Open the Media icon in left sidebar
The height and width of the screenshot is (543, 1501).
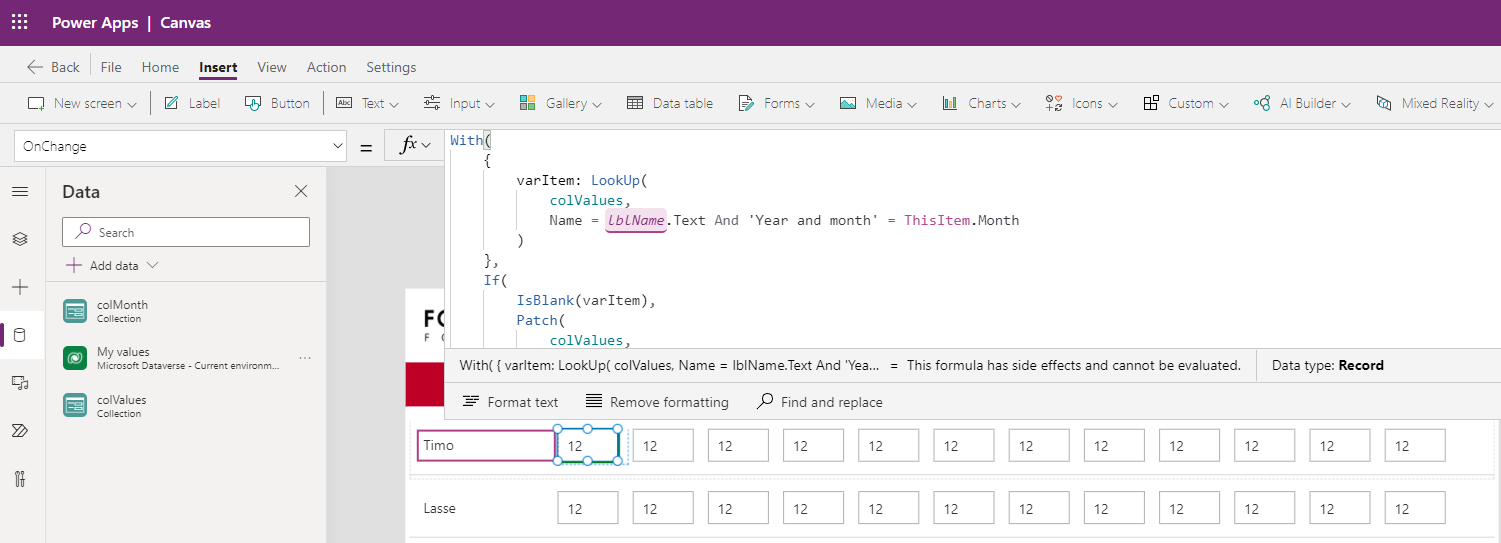pyautogui.click(x=20, y=382)
